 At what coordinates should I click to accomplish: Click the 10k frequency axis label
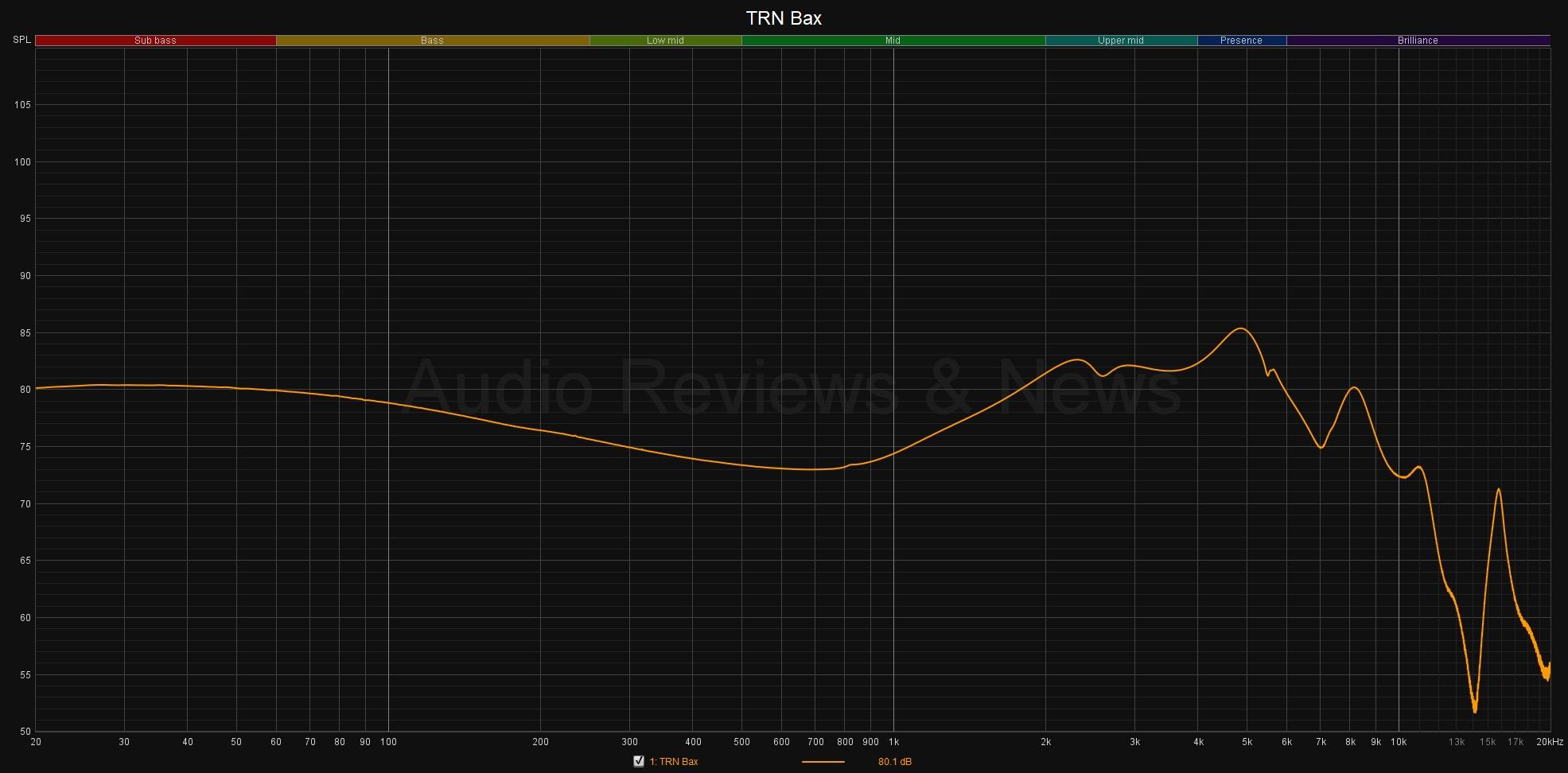point(1399,742)
